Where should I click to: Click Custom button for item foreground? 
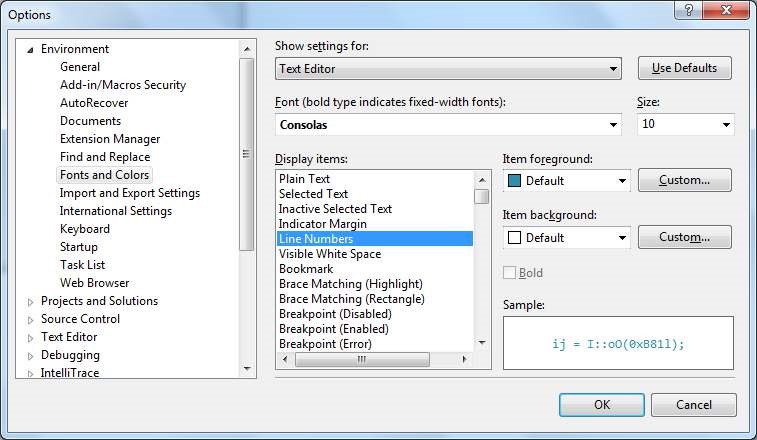coord(684,180)
